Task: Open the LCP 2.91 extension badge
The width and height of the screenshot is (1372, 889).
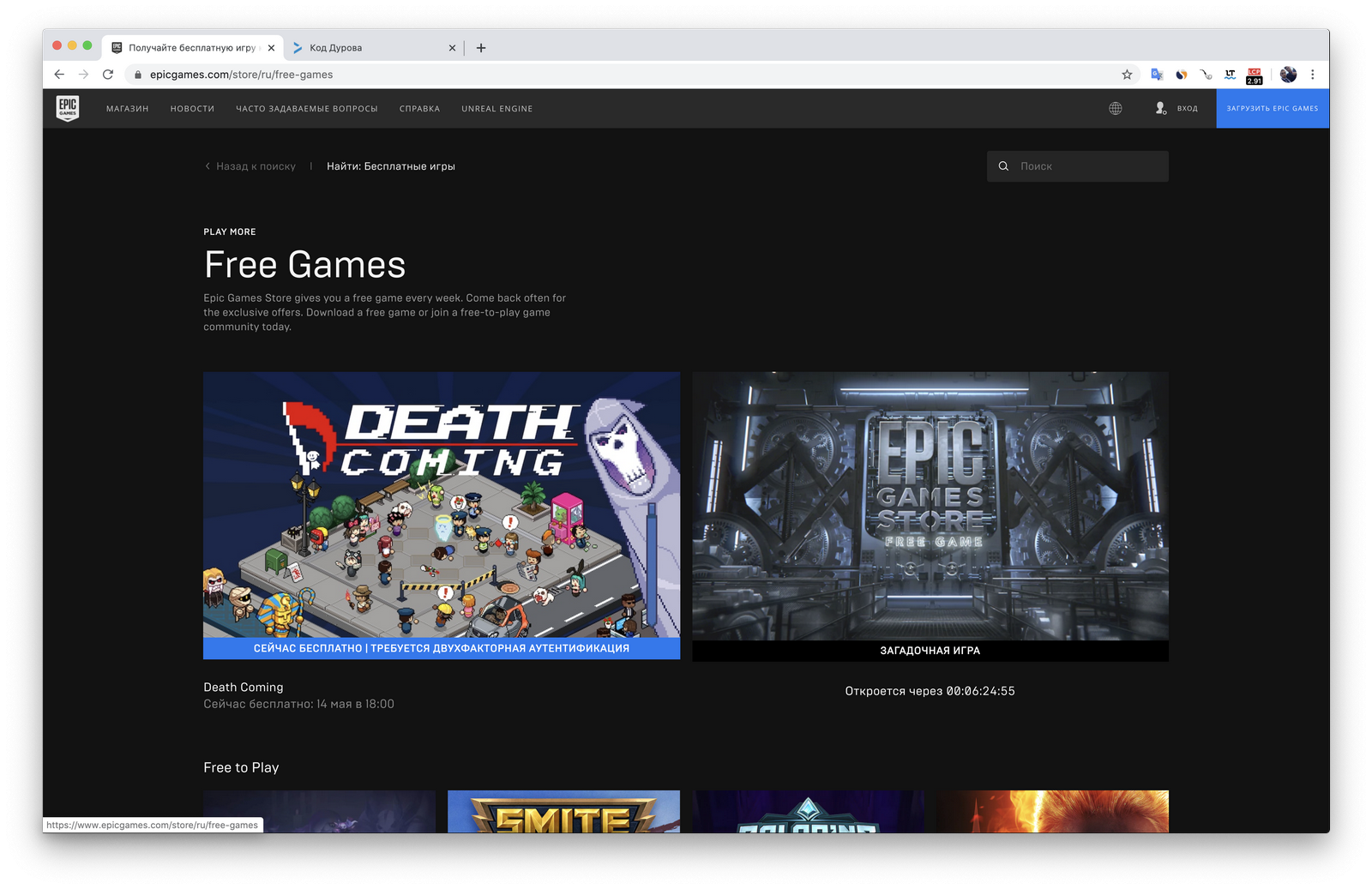Action: (1255, 76)
